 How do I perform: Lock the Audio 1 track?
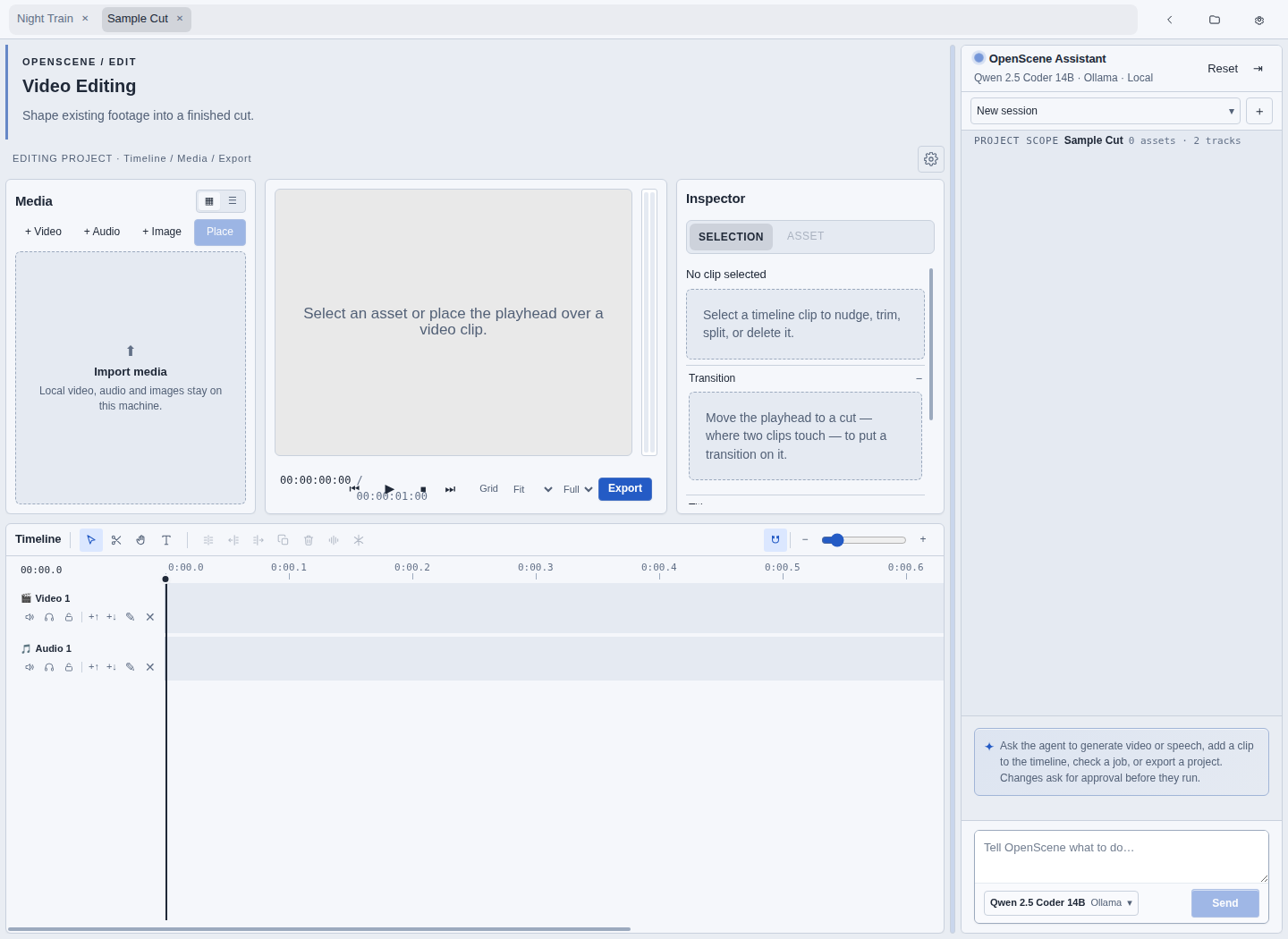(69, 667)
